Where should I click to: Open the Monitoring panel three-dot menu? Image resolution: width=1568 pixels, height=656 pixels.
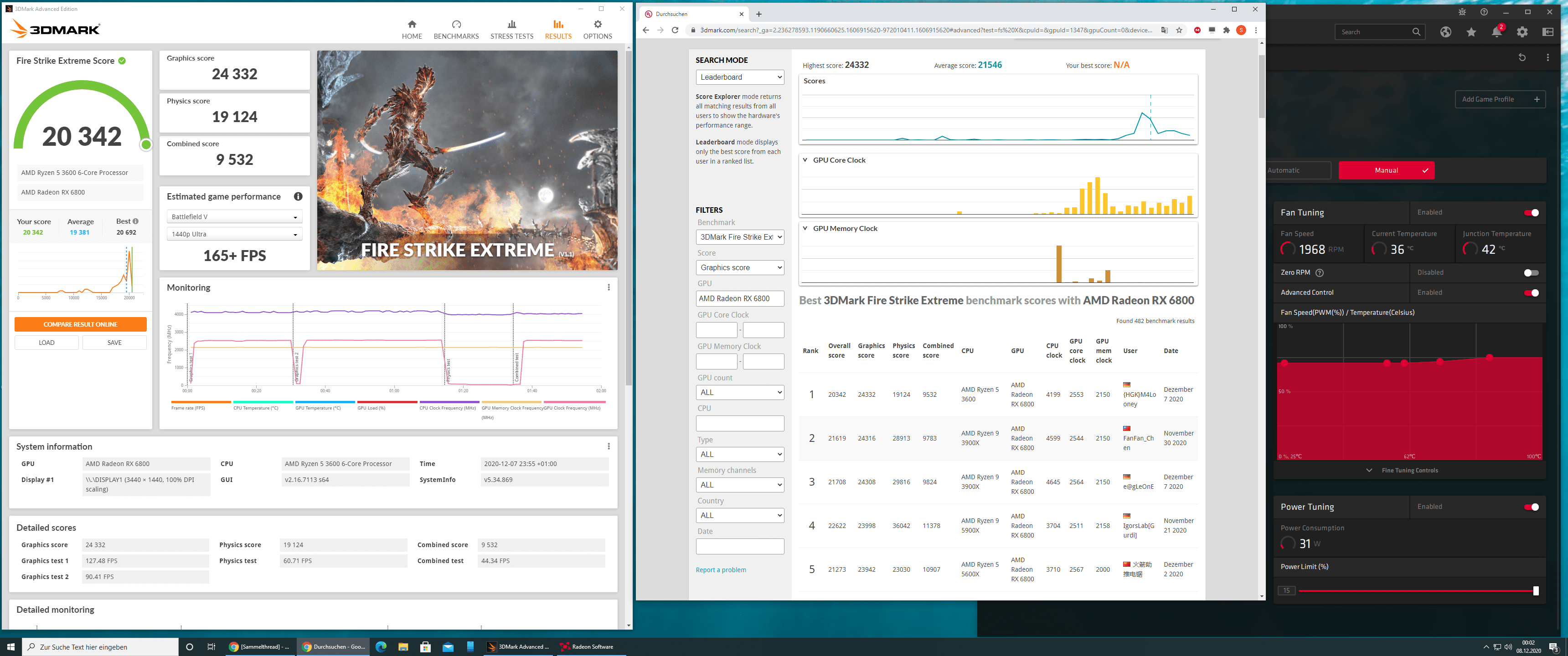[608, 287]
